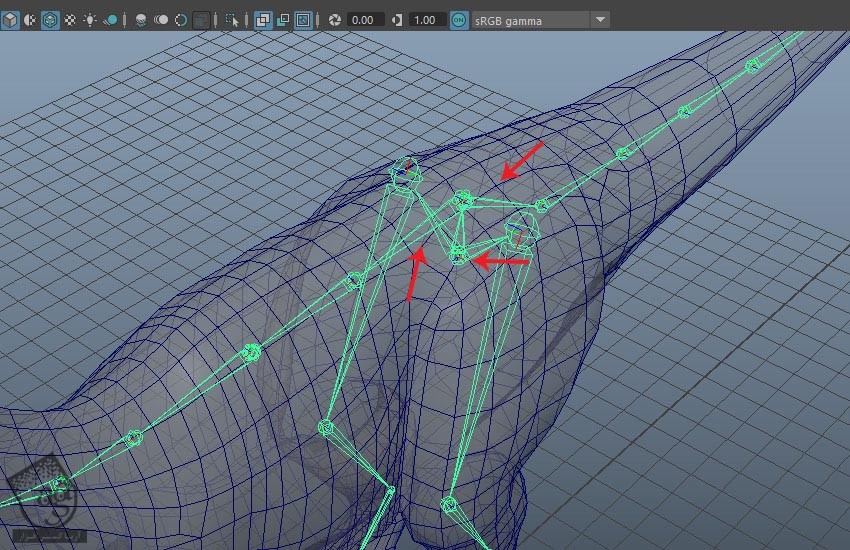Enable the Motion Blur icon

(161, 19)
